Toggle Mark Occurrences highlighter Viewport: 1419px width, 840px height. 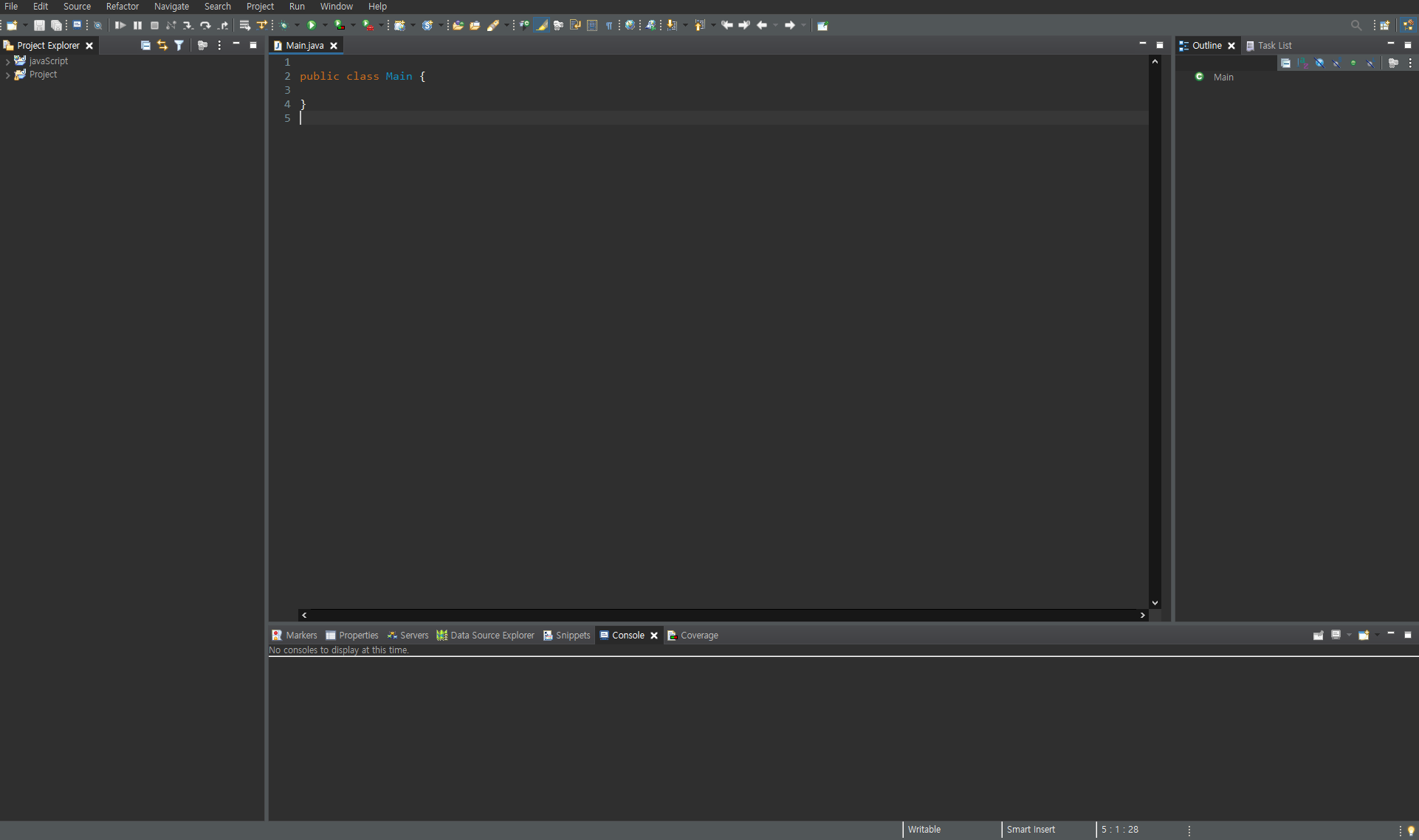click(541, 25)
